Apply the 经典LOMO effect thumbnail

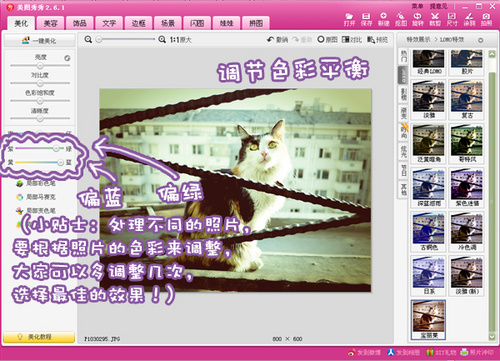[428, 62]
